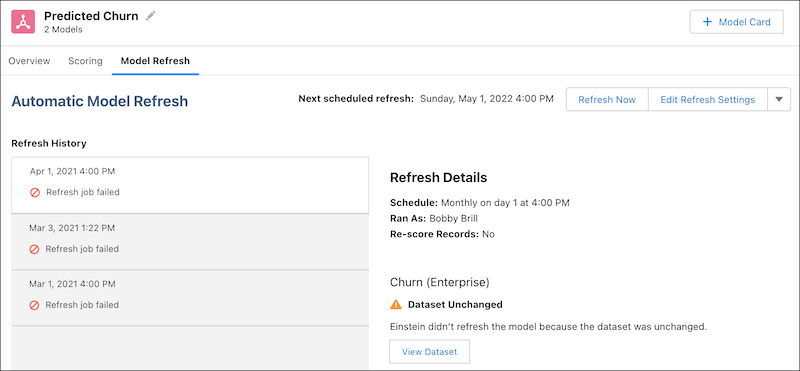Click the Refresh Now button
800x371 pixels.
[x=607, y=100]
